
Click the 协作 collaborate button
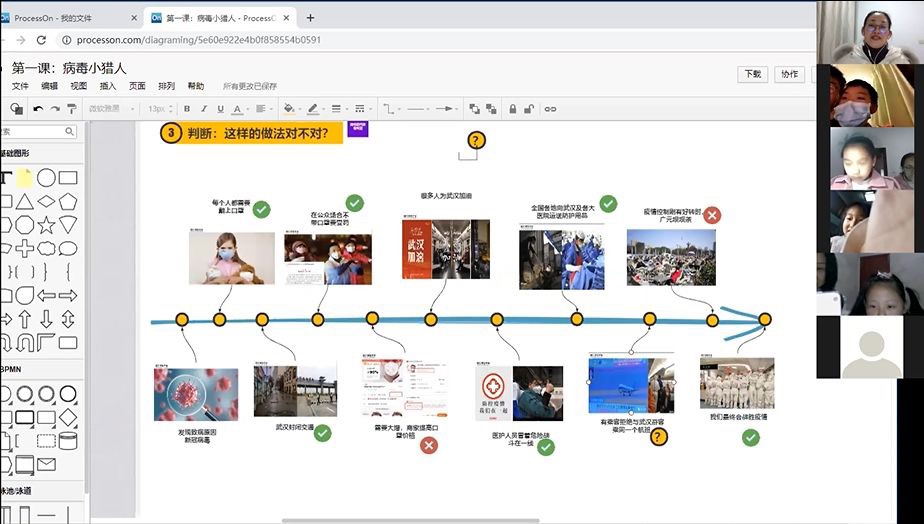pyautogui.click(x=789, y=74)
